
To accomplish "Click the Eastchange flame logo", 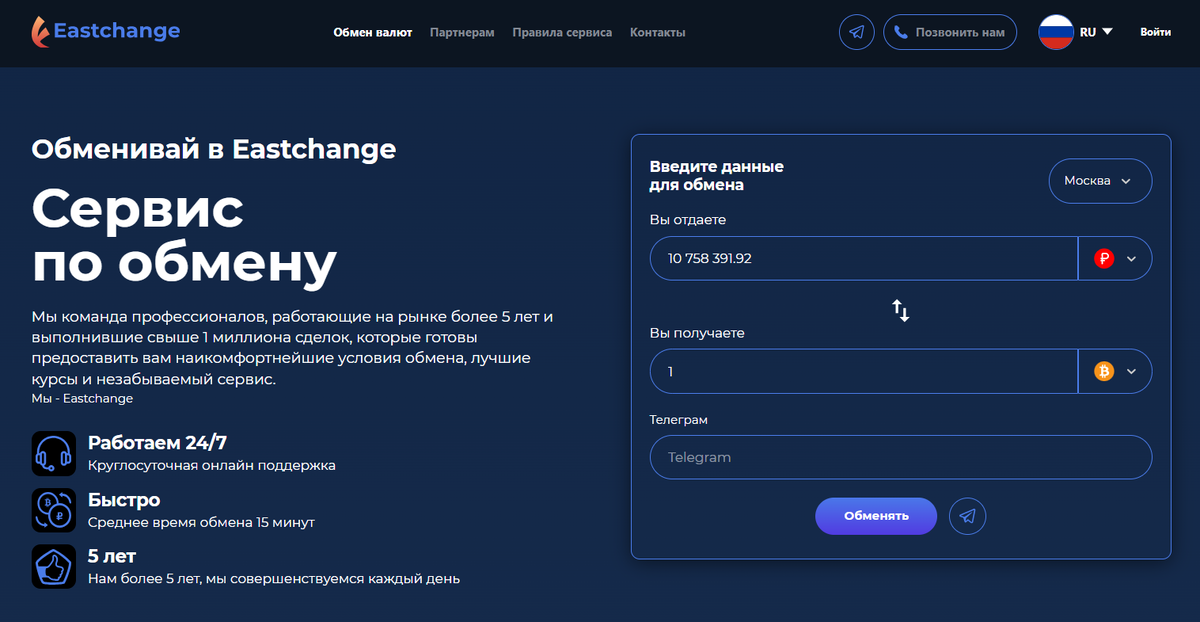I will 42,31.
